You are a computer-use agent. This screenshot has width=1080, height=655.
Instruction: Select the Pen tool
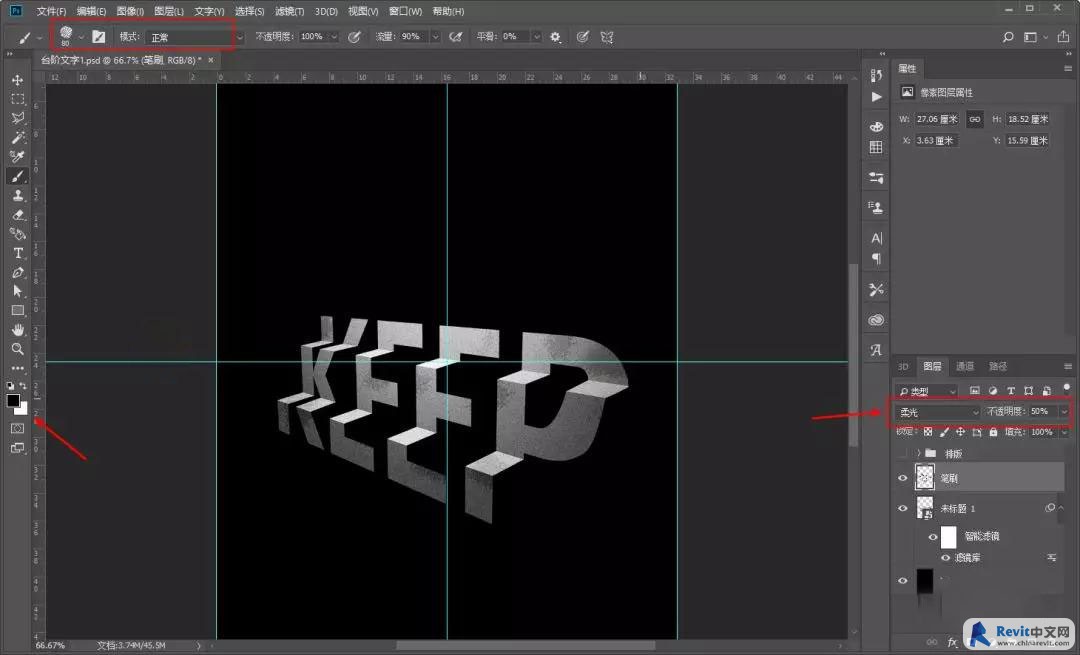click(18, 272)
